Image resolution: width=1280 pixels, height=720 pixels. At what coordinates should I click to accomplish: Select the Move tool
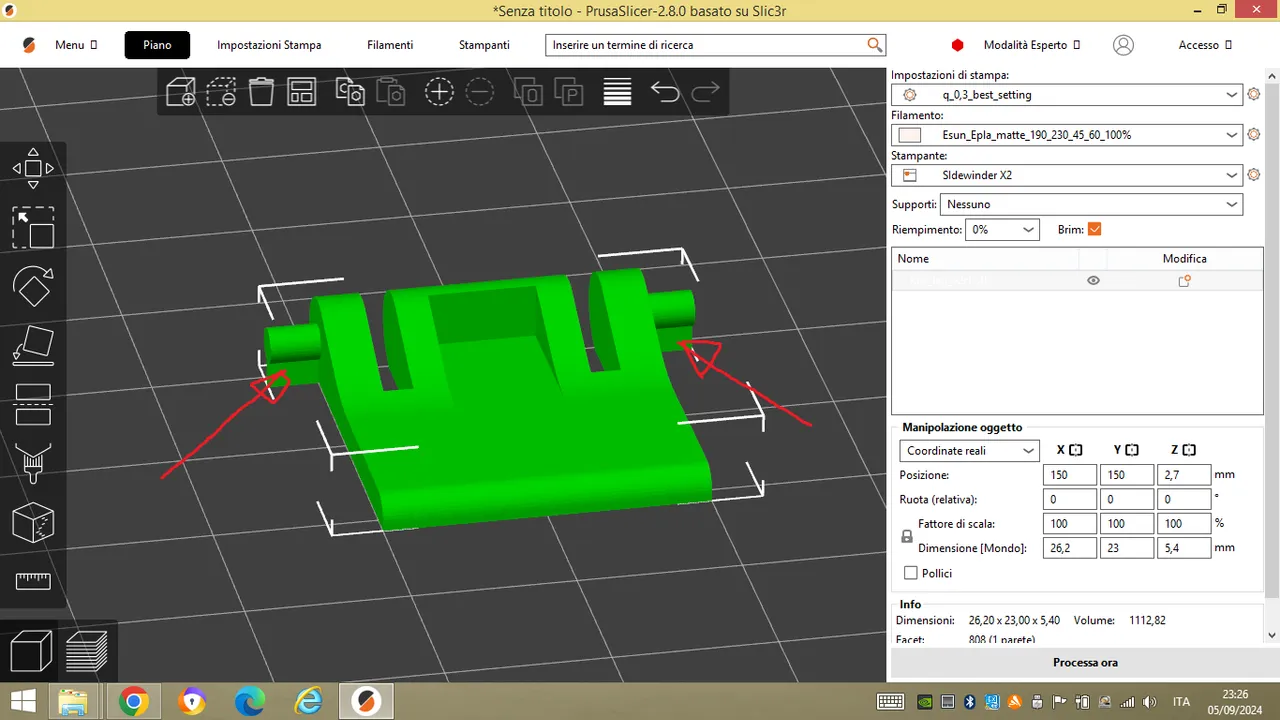pos(33,168)
